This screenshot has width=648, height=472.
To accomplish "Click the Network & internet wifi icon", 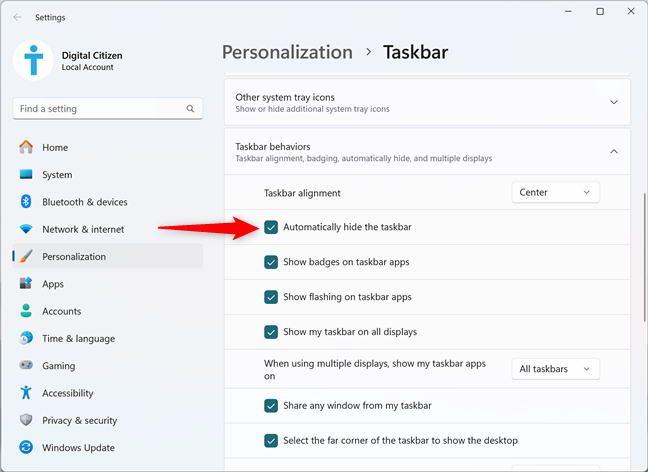I will 26,229.
